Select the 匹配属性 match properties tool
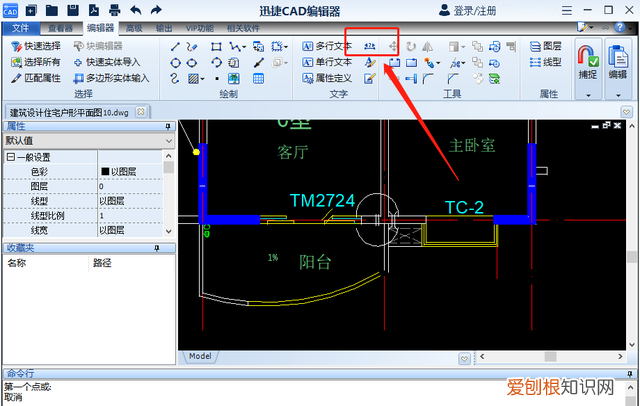 point(36,77)
